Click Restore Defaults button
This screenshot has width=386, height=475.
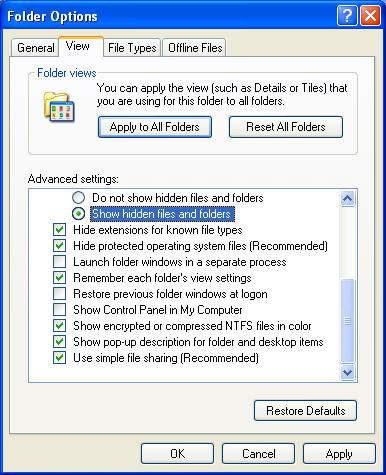pyautogui.click(x=305, y=411)
